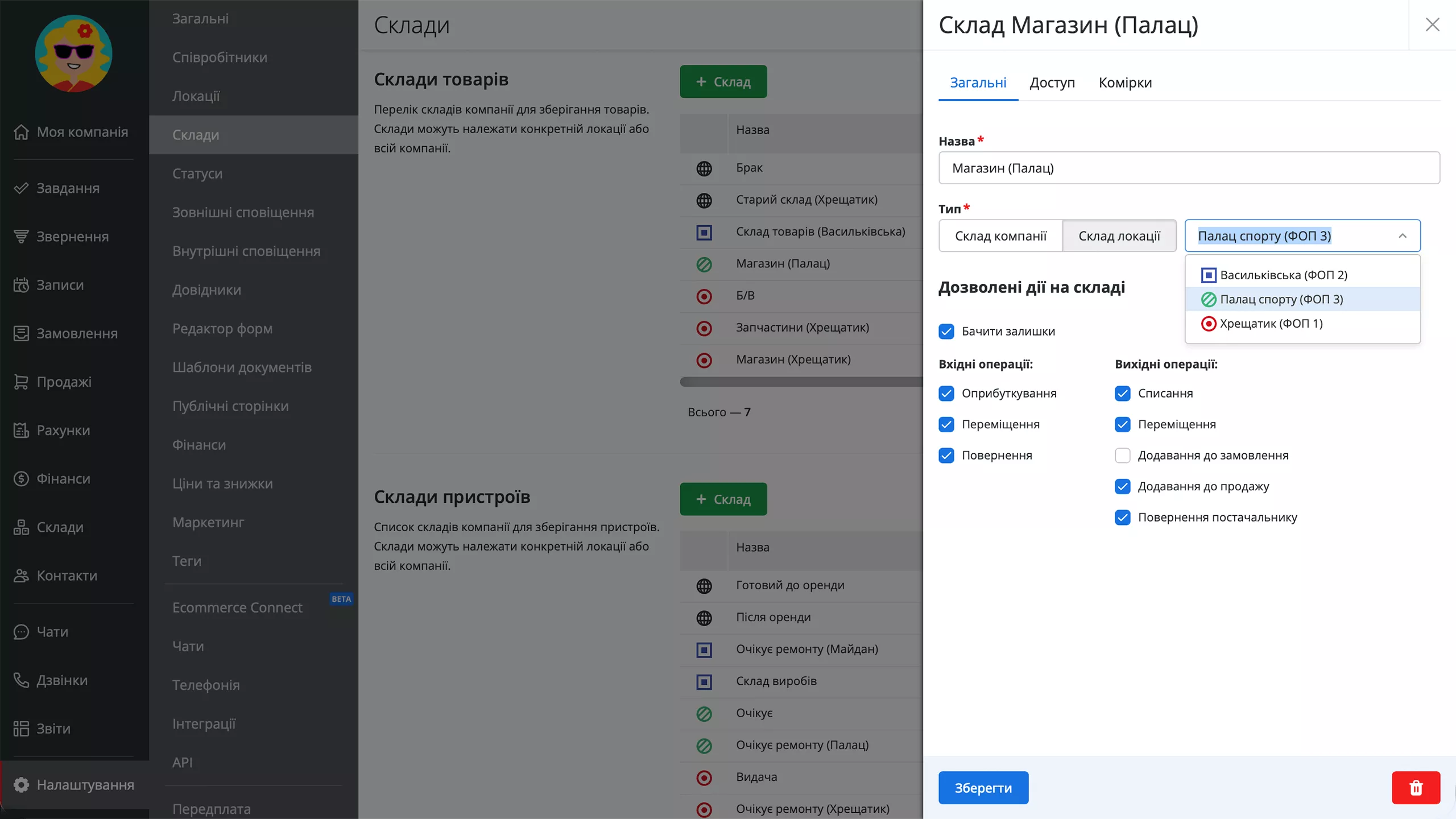This screenshot has width=1456, height=819.
Task: Open Продажі cart icon
Action: (21, 382)
